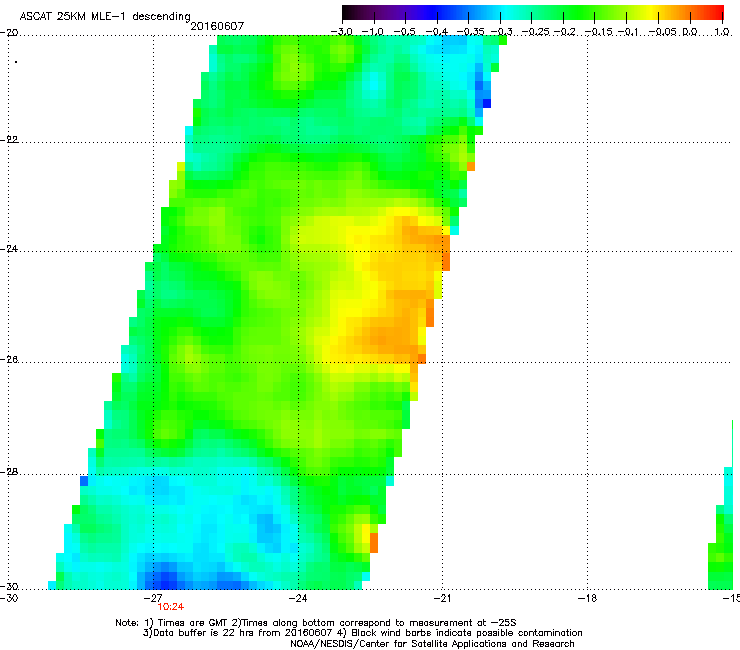Click the note line "Times are GMT"

316,623
